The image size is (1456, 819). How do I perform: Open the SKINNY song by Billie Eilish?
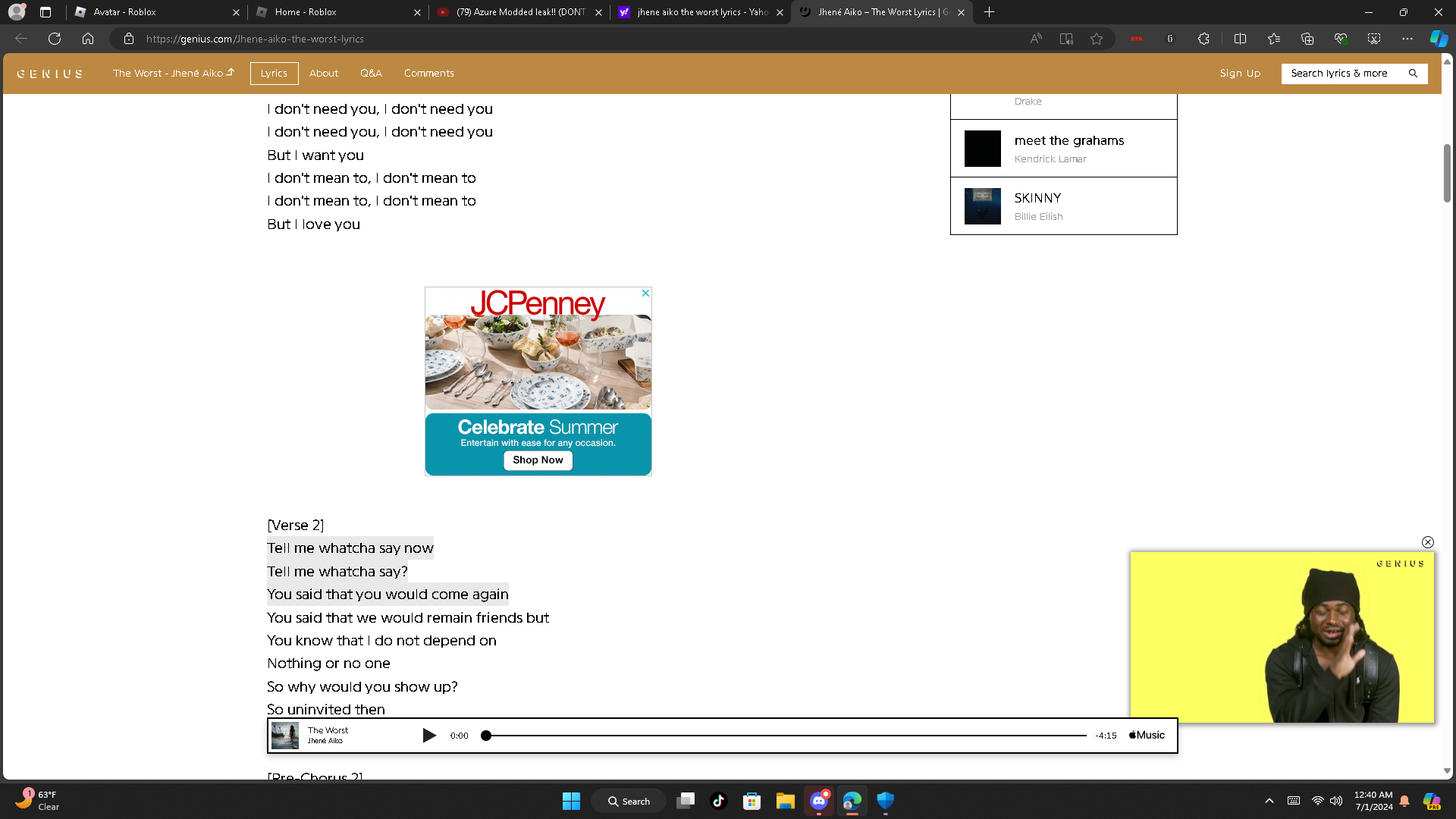(x=1063, y=206)
